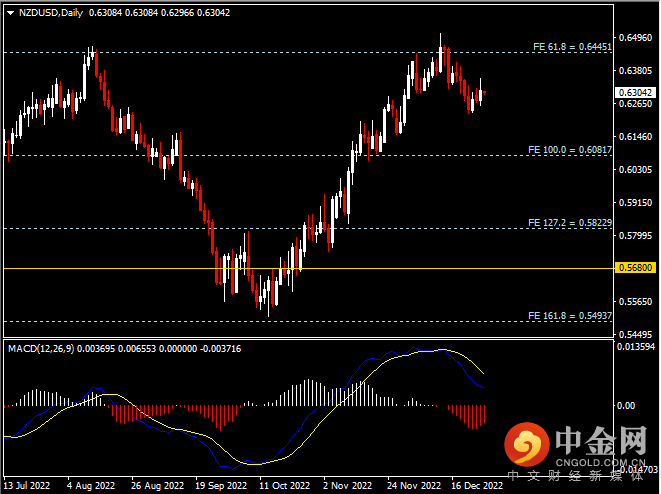This screenshot has height=494, width=661.
Task: Click the 0.60305 price axis label
Action: click(636, 169)
